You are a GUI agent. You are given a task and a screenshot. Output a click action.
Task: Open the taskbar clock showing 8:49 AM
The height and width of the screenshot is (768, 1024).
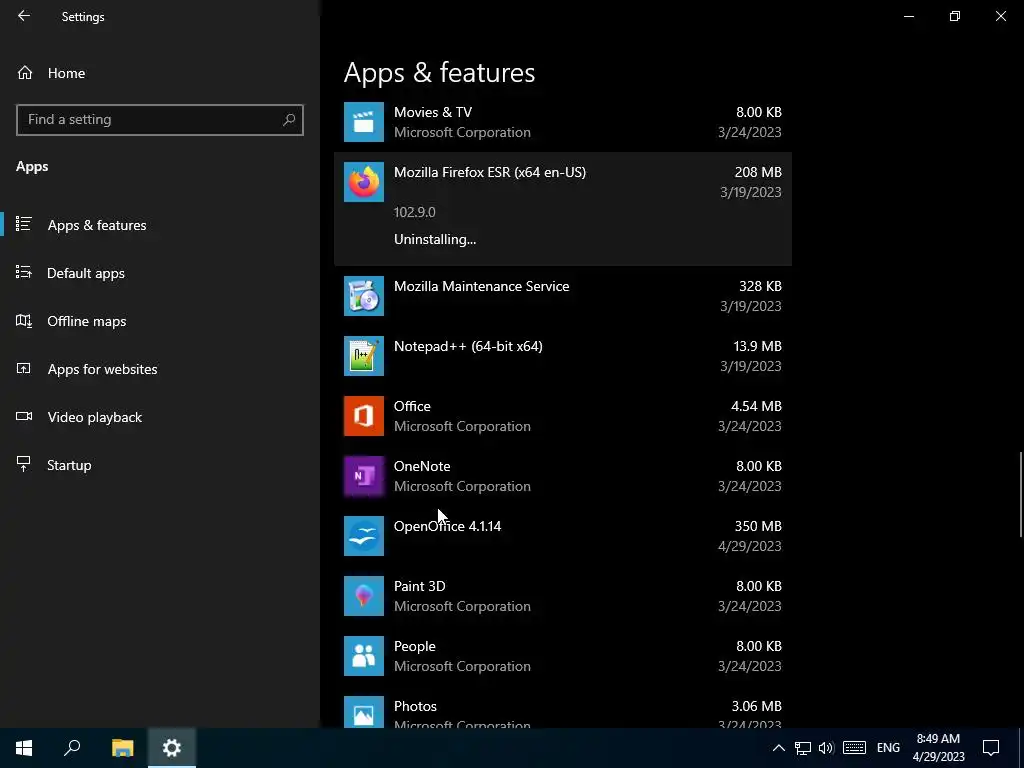coord(938,748)
